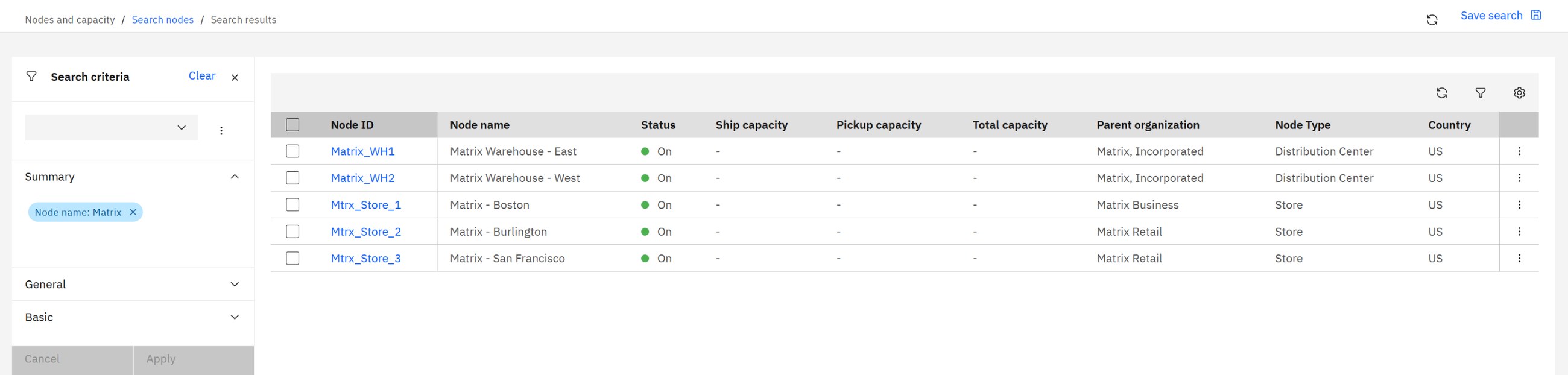Image resolution: width=1568 pixels, height=375 pixels.
Task: Click the Save search floppy disk icon
Action: coord(1536,15)
